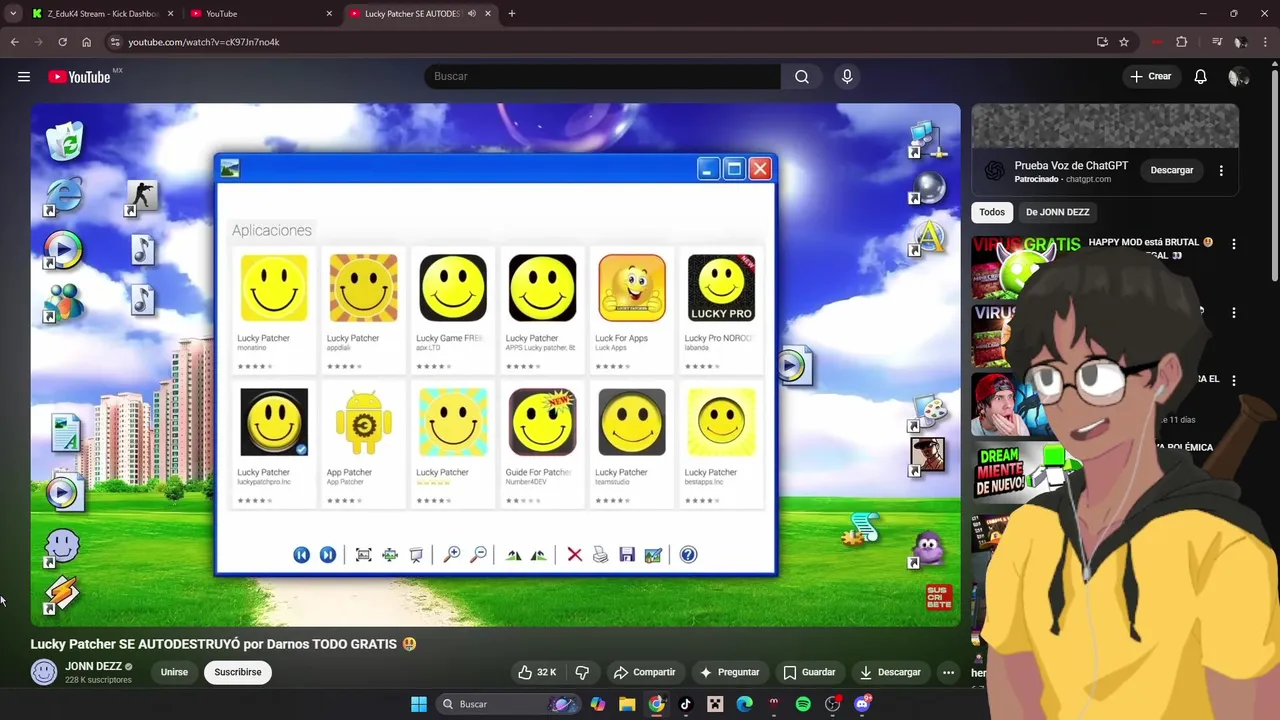
Task: Click the Preguntar button
Action: pos(730,672)
